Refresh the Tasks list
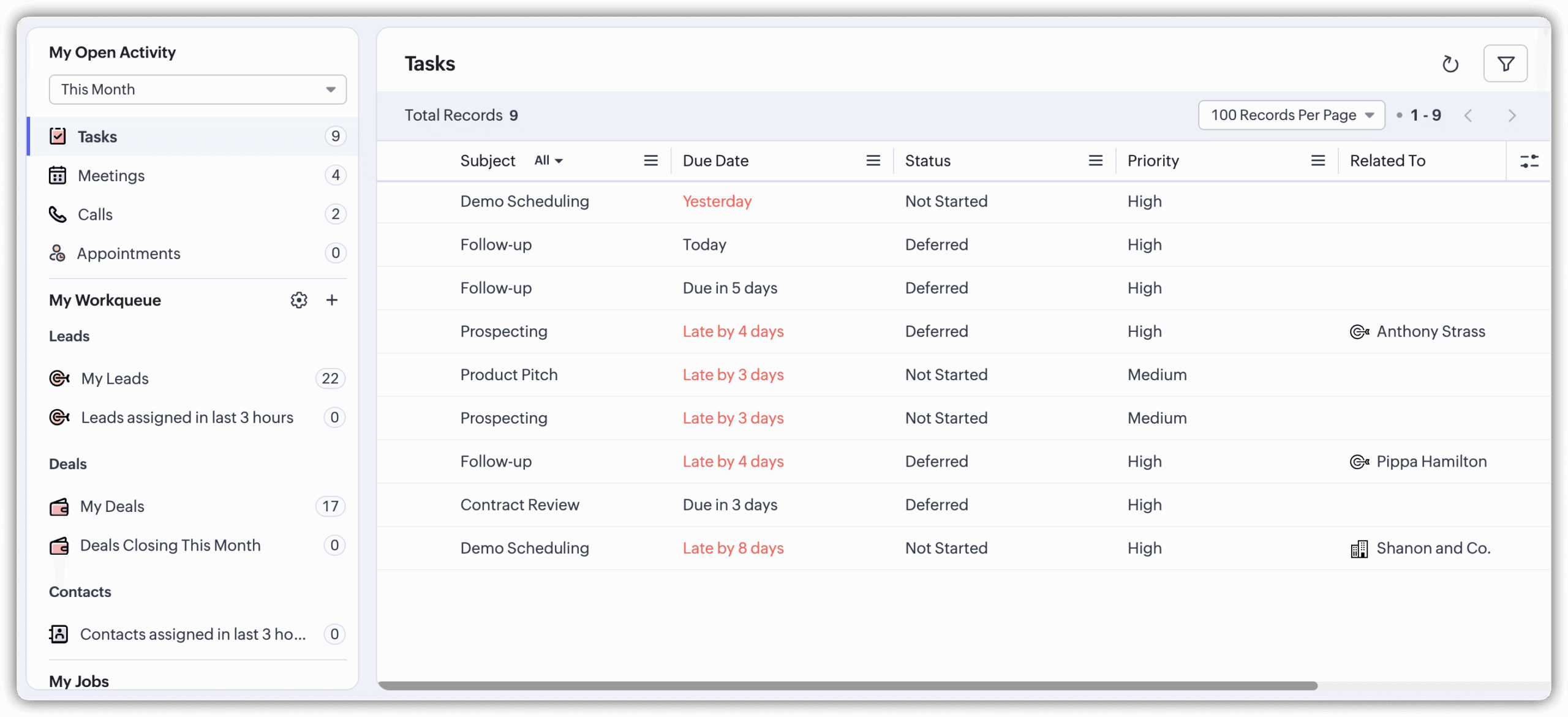1568x717 pixels. tap(1450, 64)
